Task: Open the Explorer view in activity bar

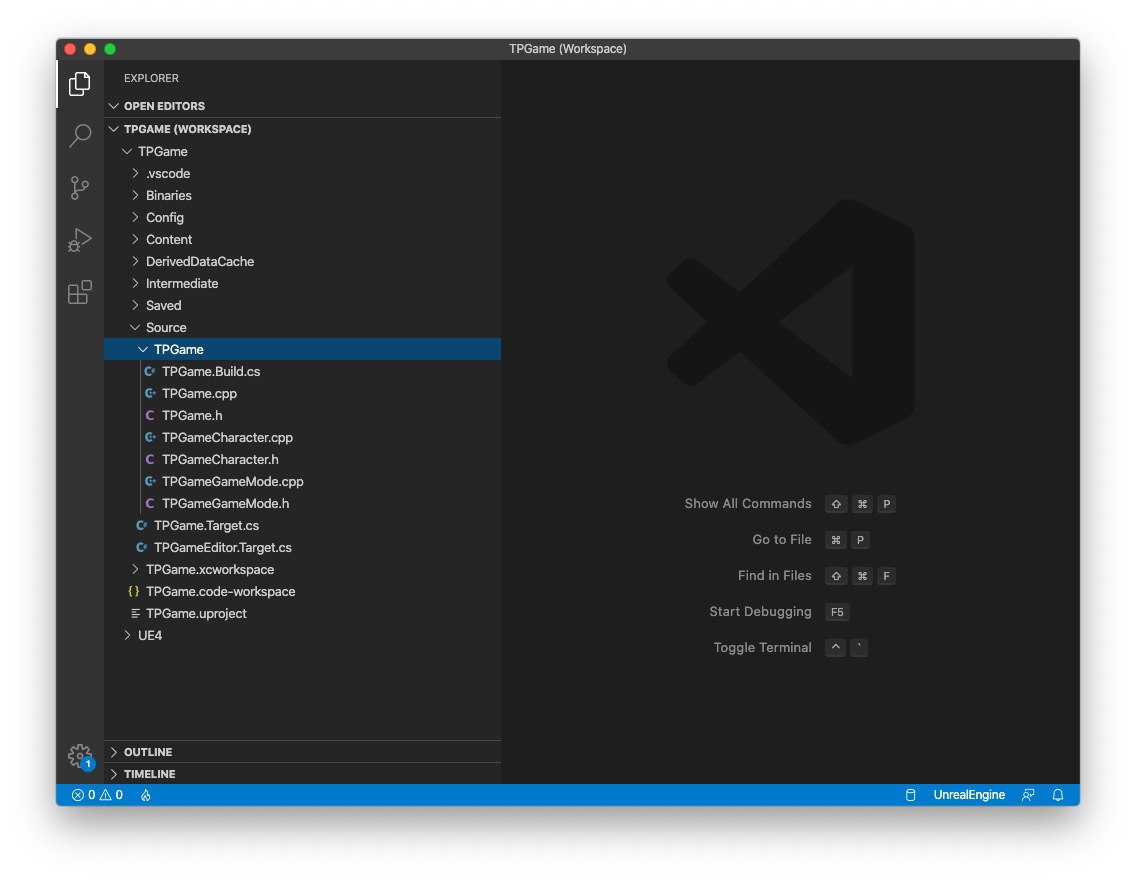Action: click(80, 84)
